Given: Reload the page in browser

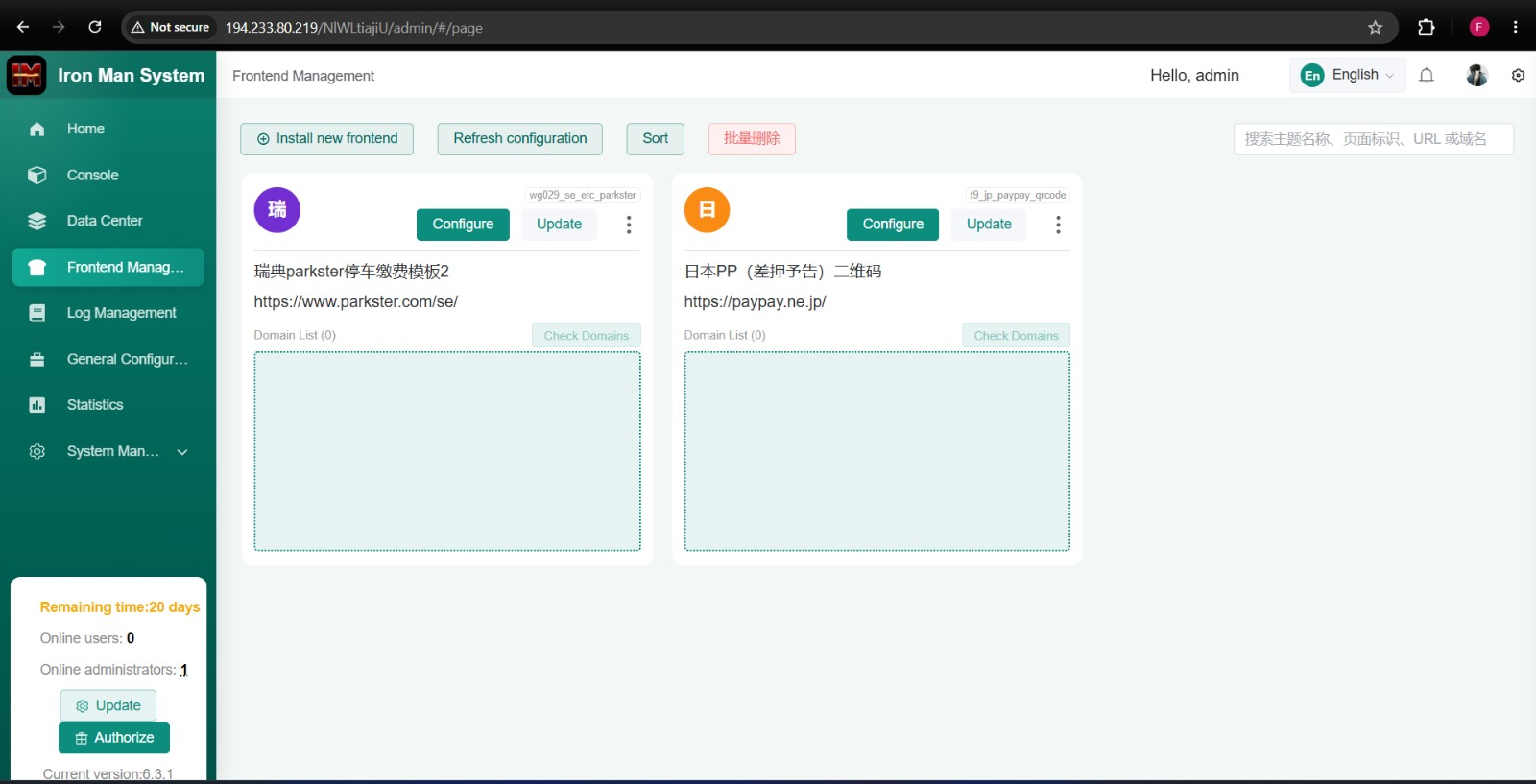Looking at the screenshot, I should [95, 27].
